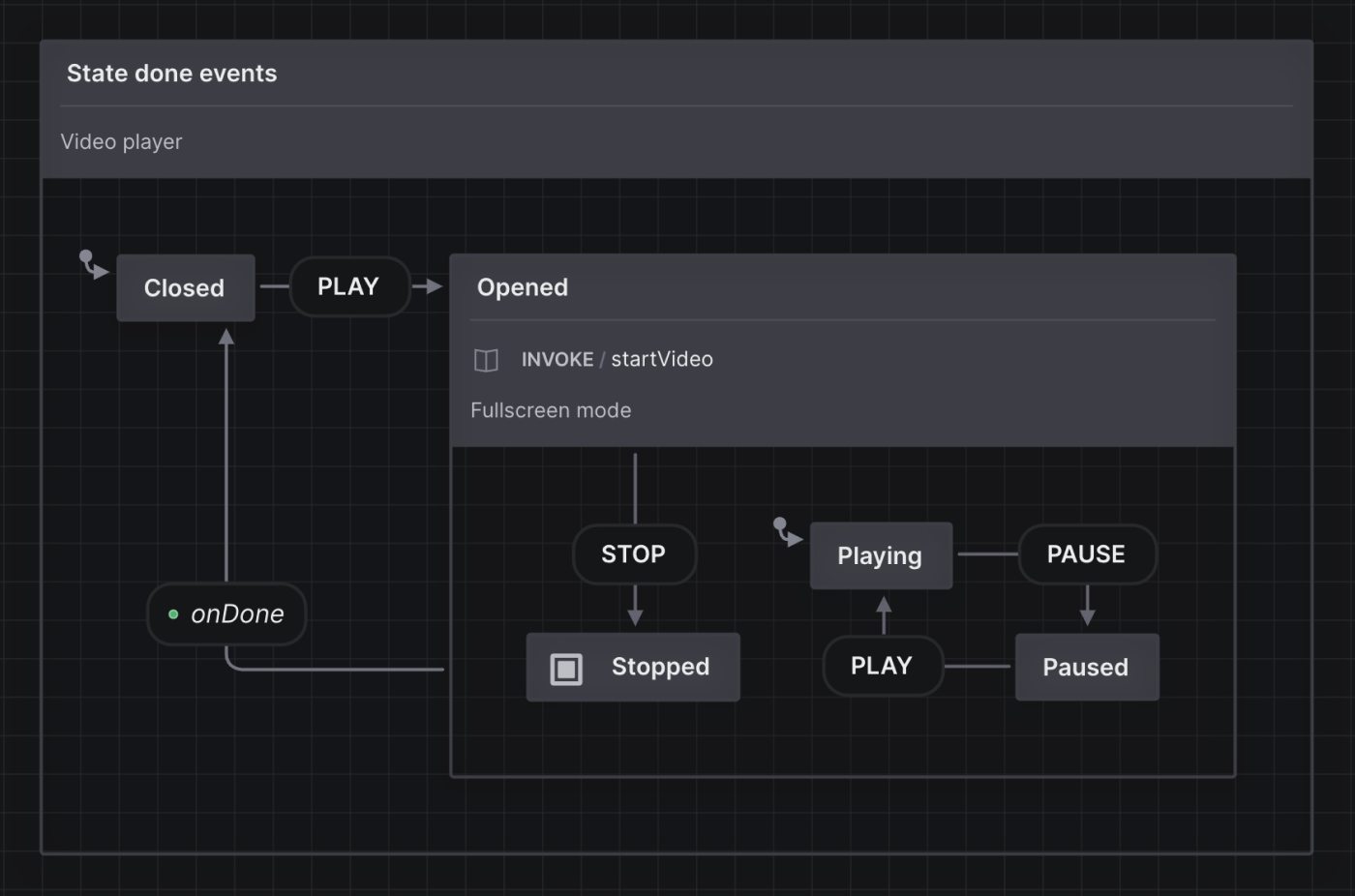Select the Closed state node
Screen dimensions: 1355x896
tap(185, 287)
